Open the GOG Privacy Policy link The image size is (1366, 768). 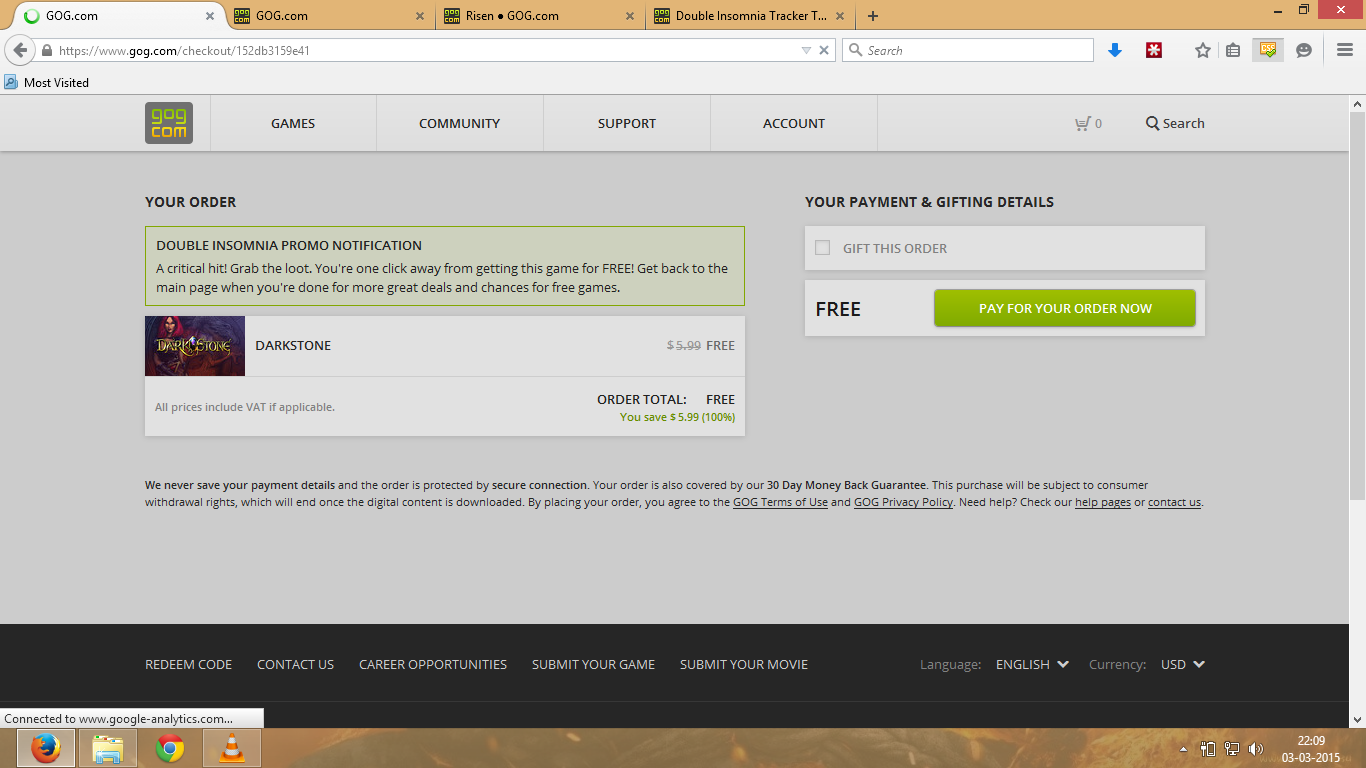[x=903, y=502]
